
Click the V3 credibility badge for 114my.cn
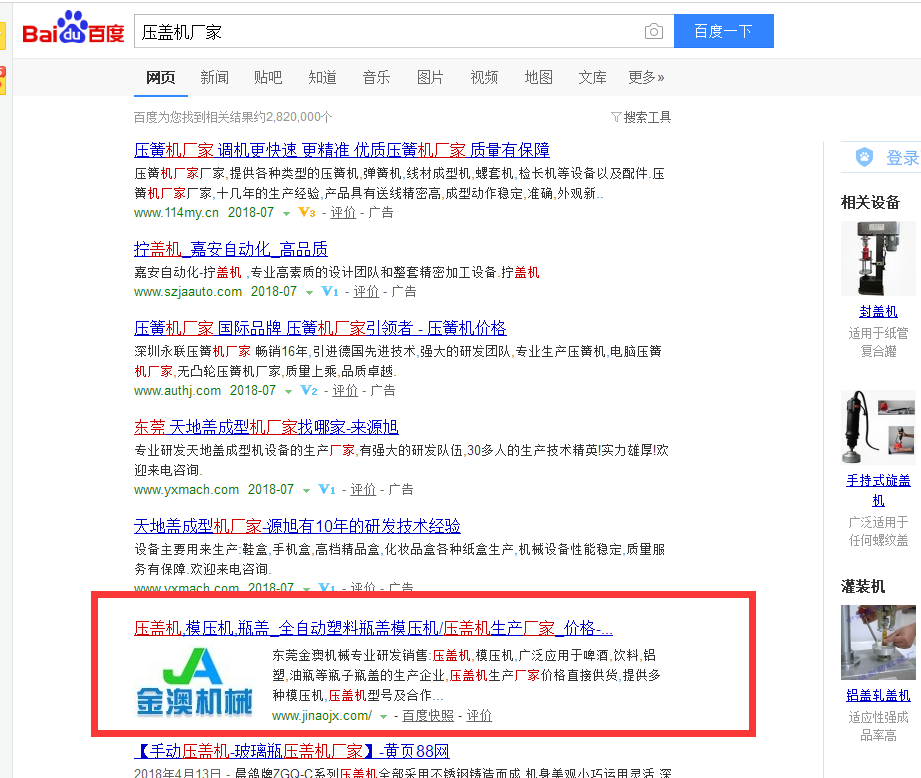coord(307,213)
